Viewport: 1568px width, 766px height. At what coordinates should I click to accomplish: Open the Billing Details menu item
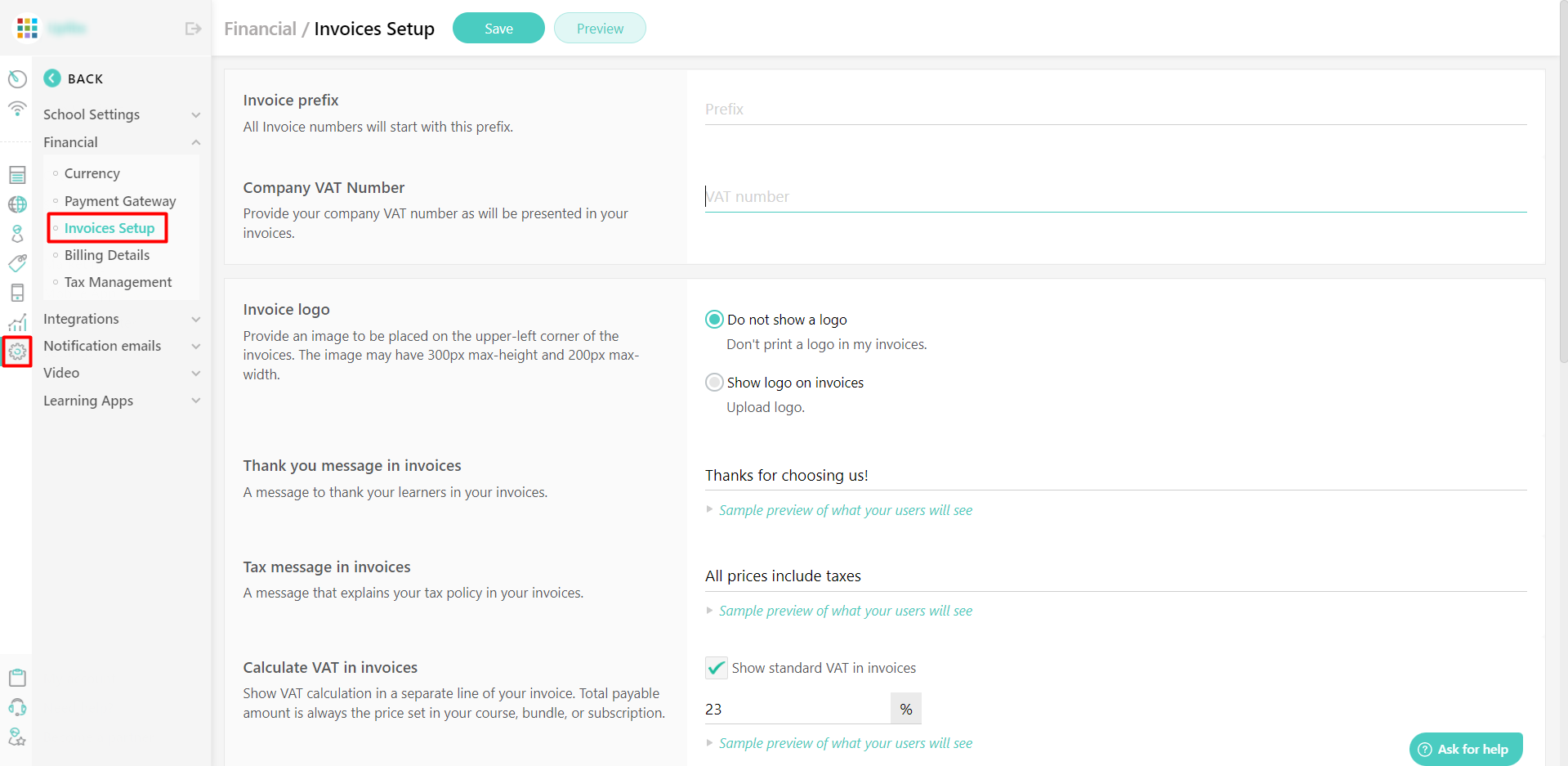[107, 255]
